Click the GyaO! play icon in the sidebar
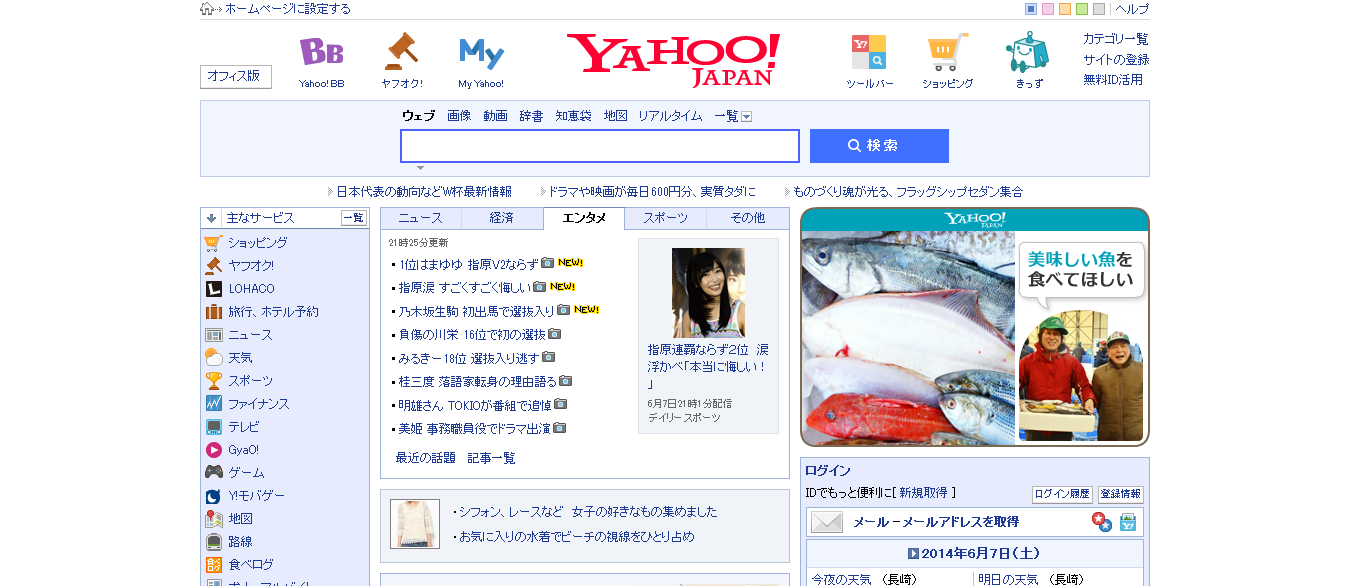Image resolution: width=1349 pixels, height=586 pixels. [x=213, y=450]
